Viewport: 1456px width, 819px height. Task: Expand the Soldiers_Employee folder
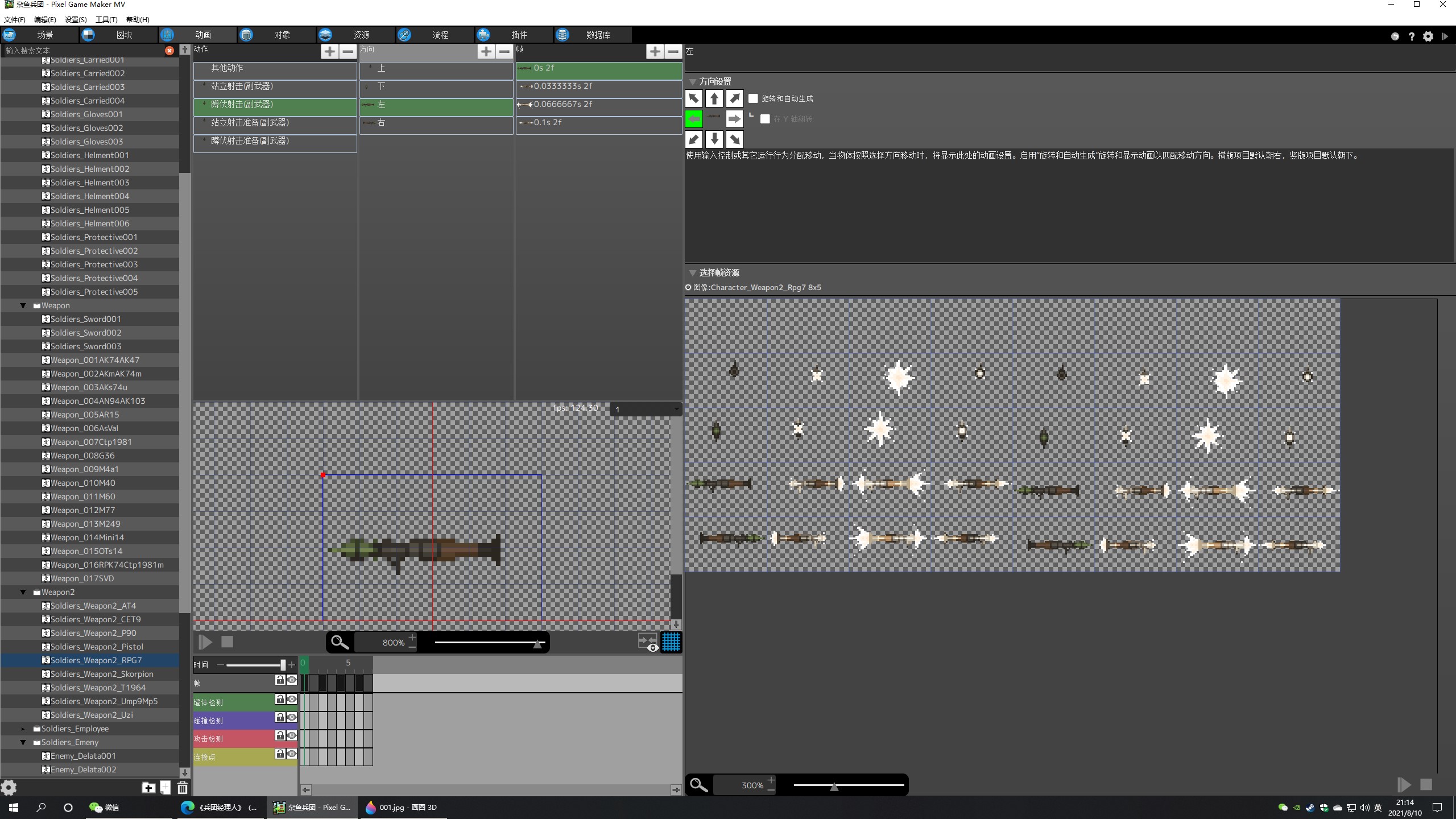(23, 729)
